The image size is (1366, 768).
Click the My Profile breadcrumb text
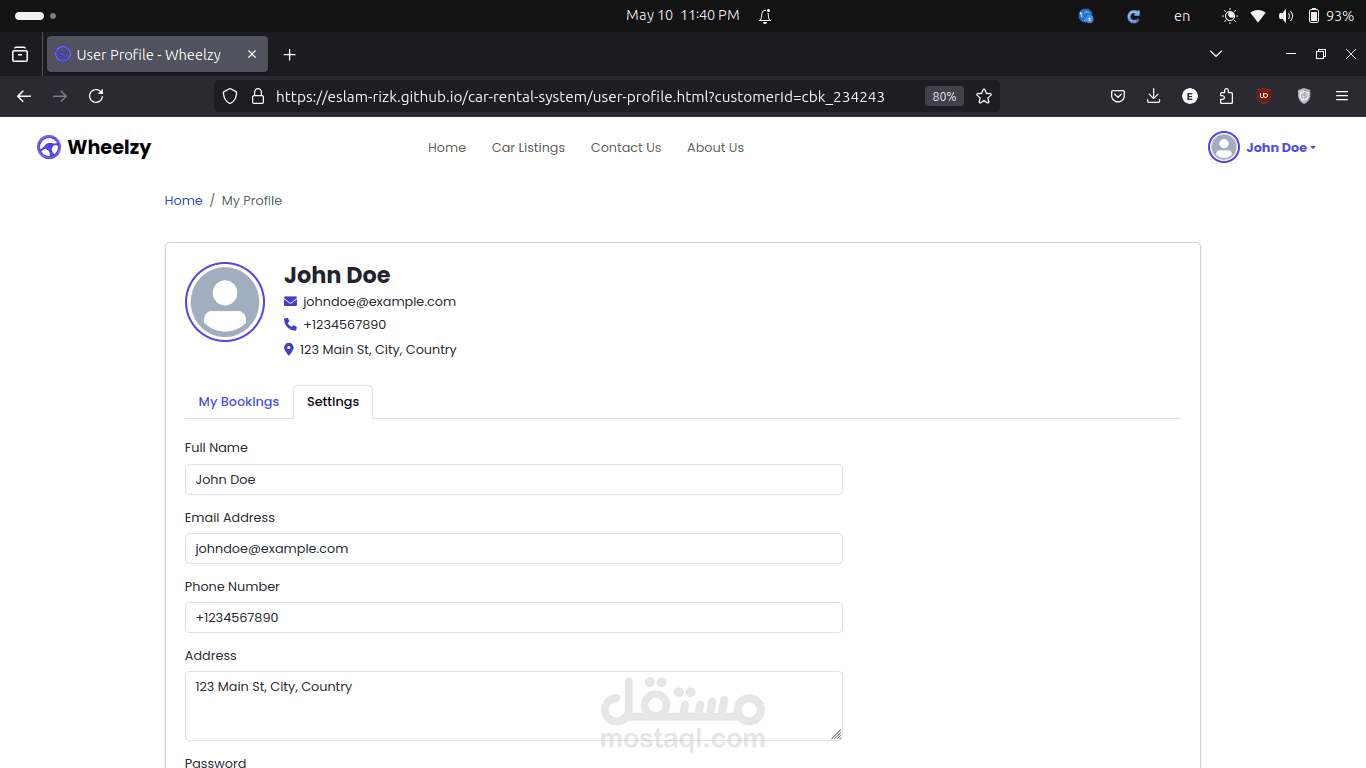tap(252, 201)
